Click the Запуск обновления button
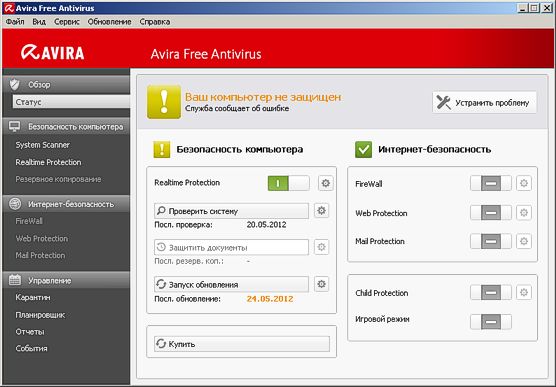Image resolution: width=556 pixels, height=387 pixels. point(232,284)
